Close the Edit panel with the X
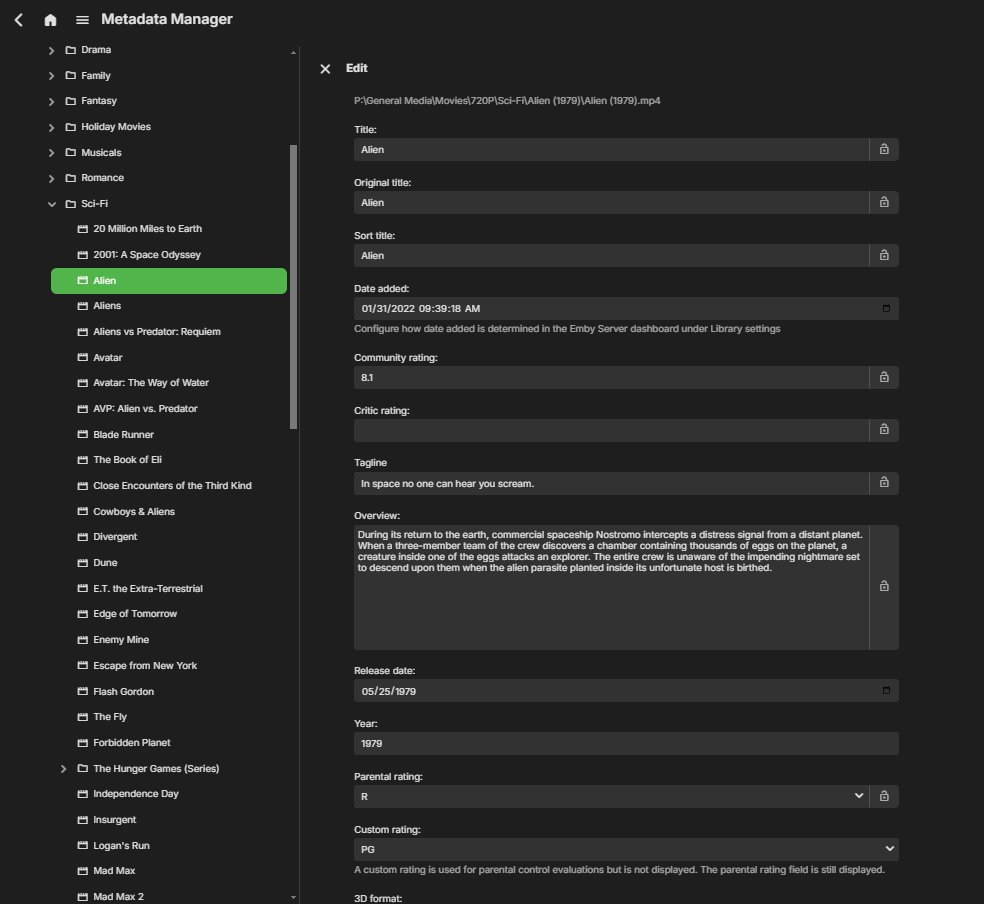The height and width of the screenshot is (904, 984). coord(325,69)
